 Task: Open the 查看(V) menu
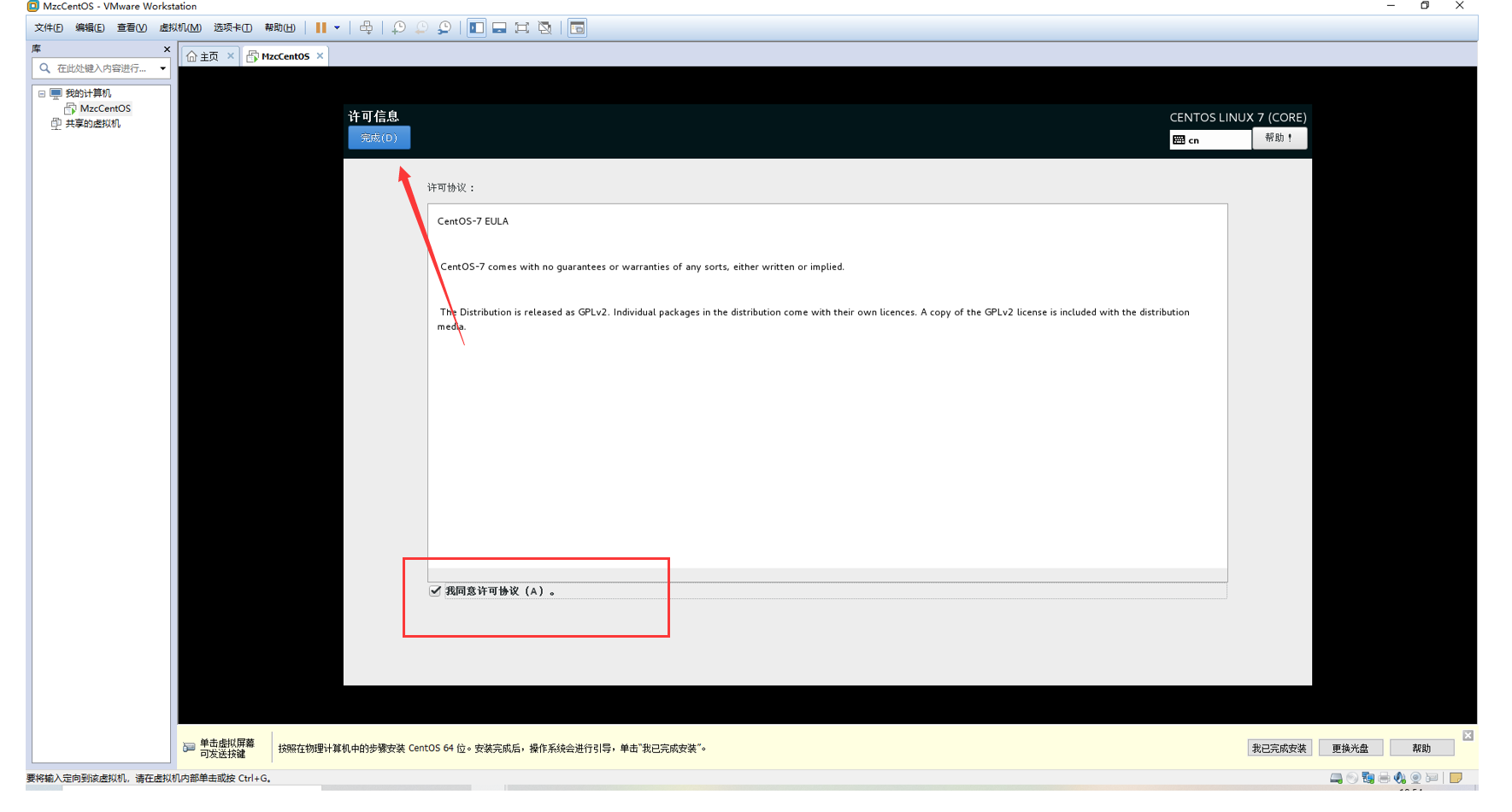click(x=132, y=27)
